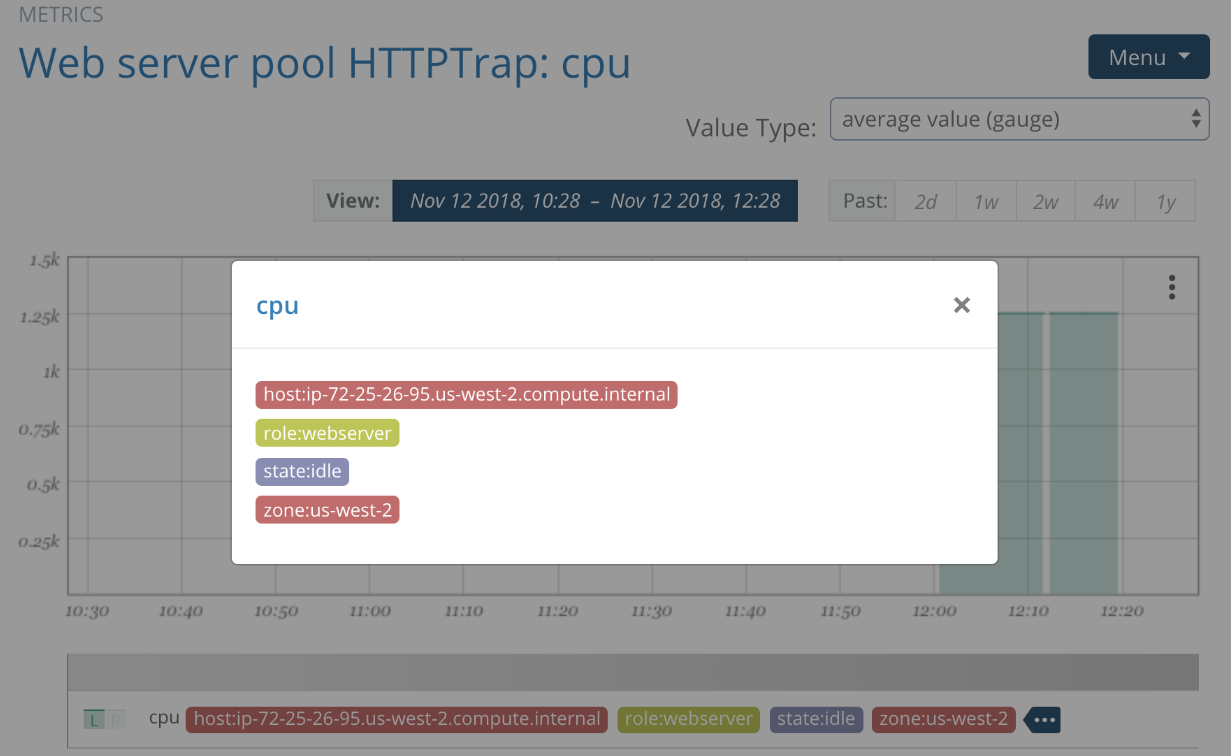The width and height of the screenshot is (1231, 756).
Task: Open the chart kebab options menu
Action: point(1170,287)
